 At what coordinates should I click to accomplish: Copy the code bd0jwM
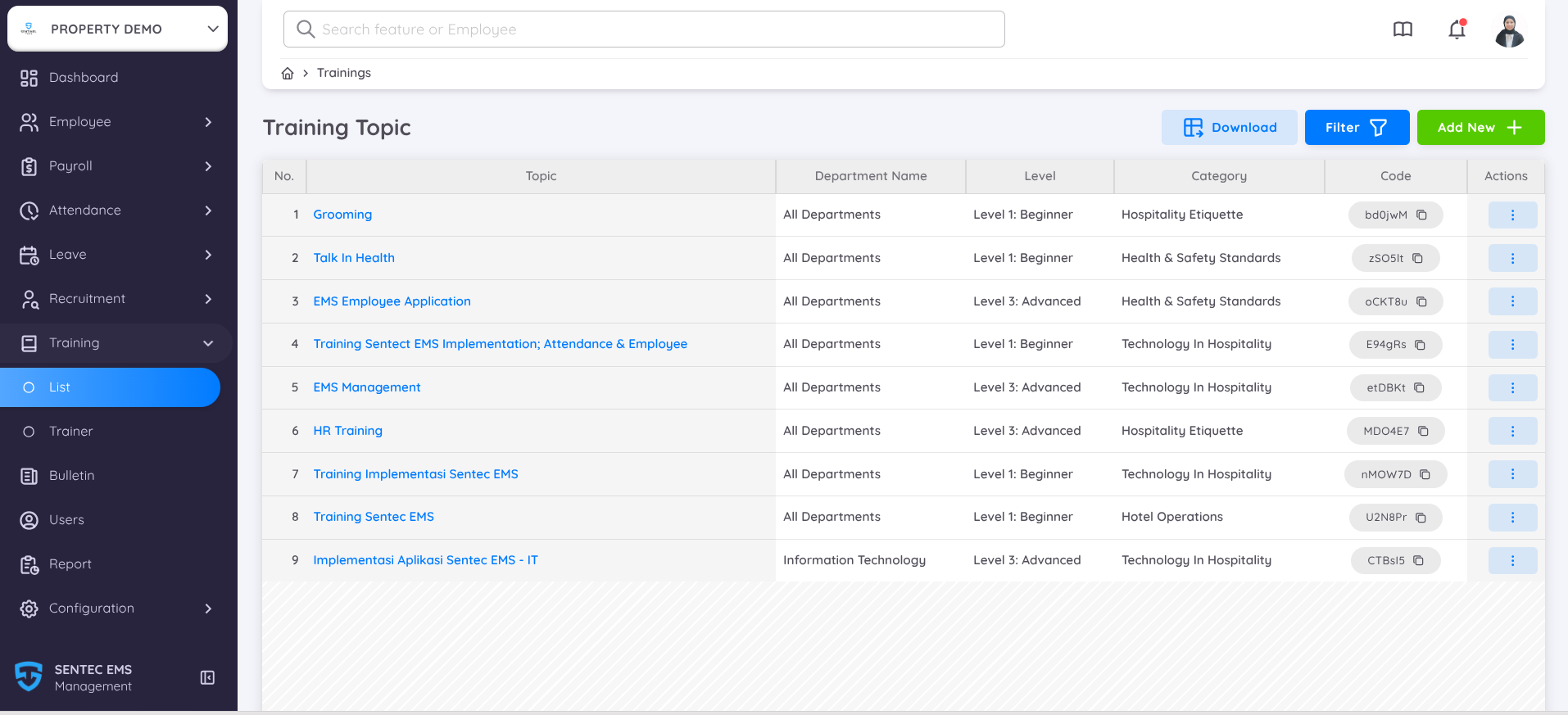point(1422,215)
